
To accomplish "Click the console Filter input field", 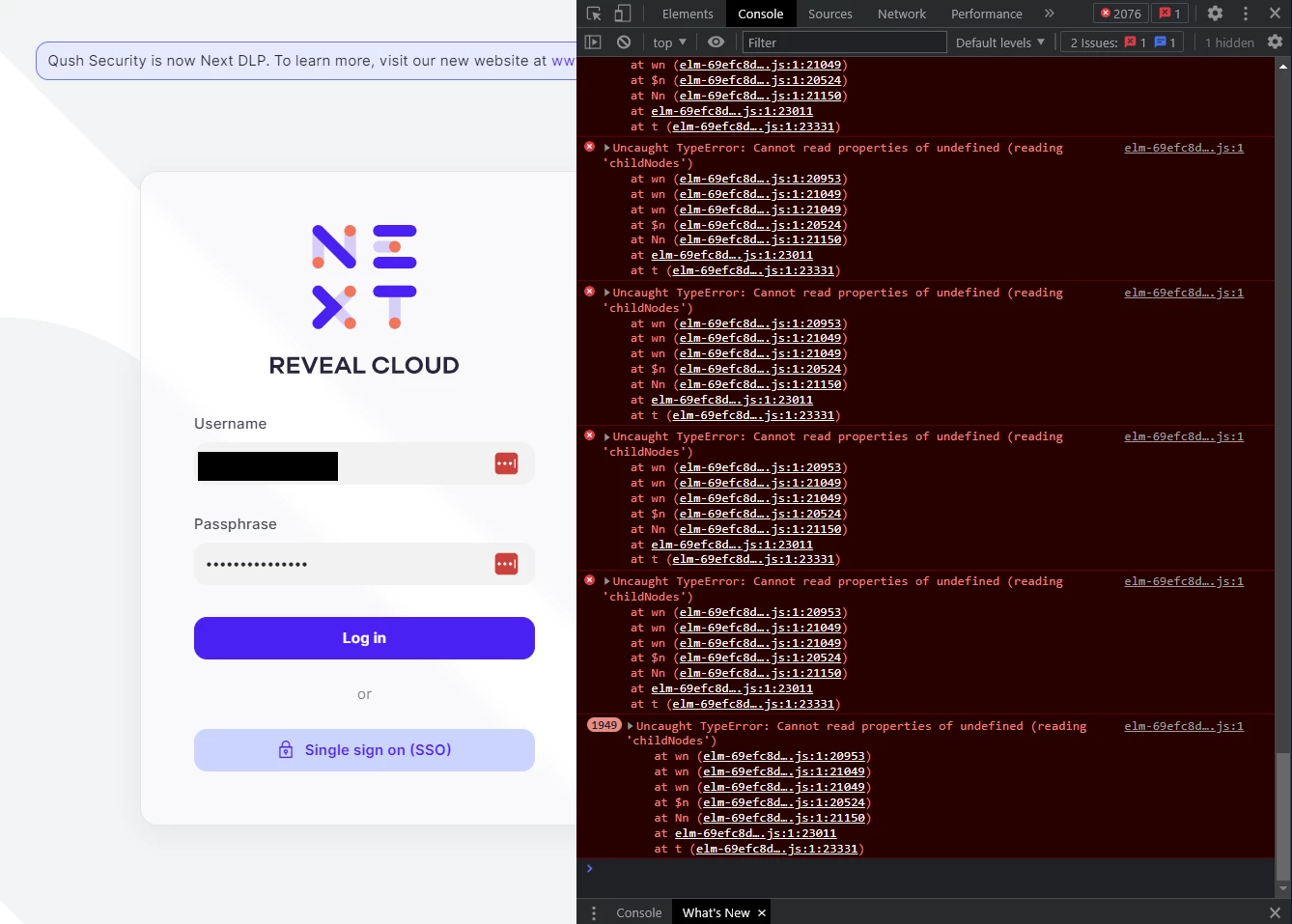I will click(x=844, y=42).
